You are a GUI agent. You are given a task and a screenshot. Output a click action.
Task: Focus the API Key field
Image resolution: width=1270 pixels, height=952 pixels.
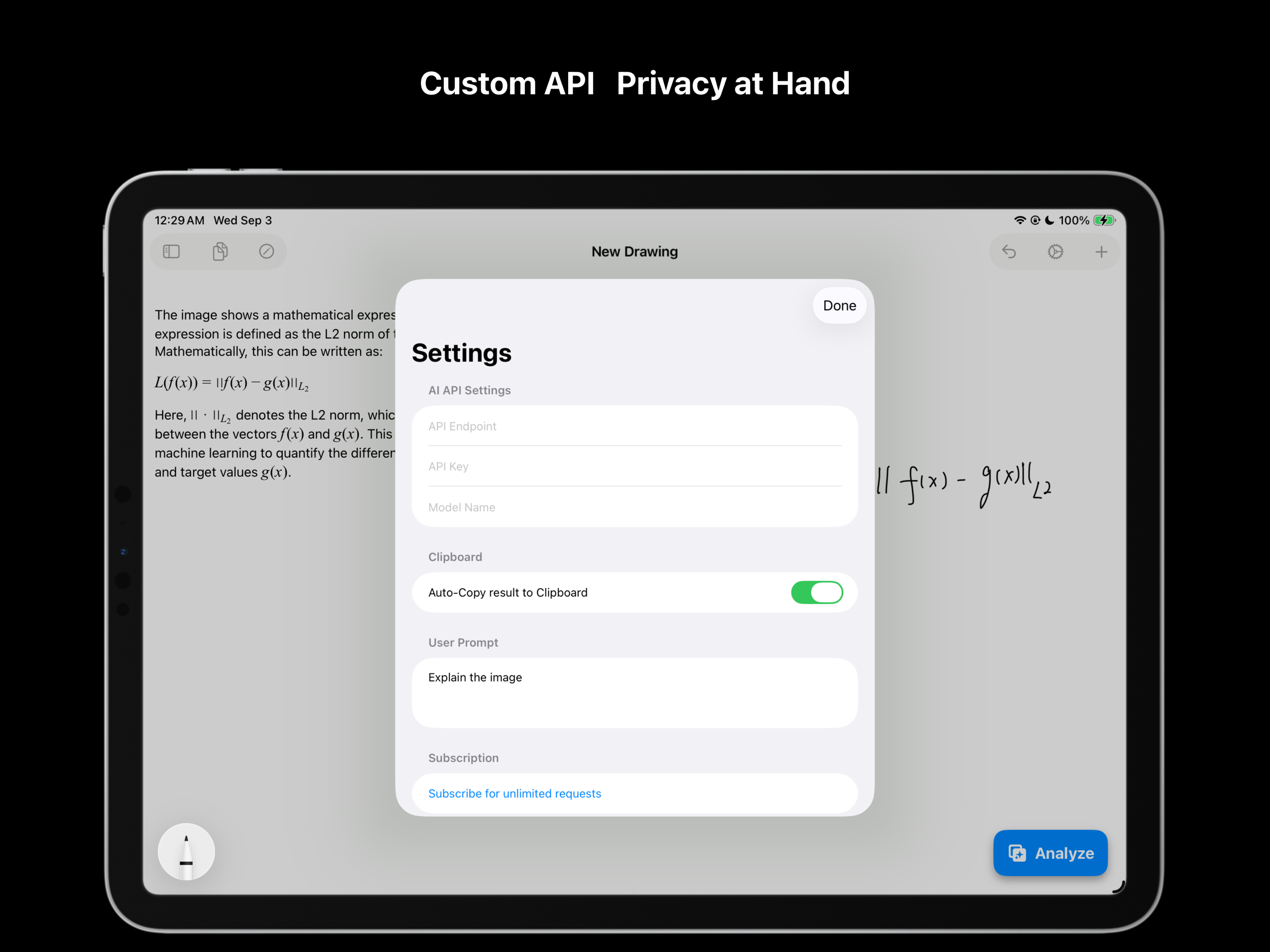pos(635,466)
